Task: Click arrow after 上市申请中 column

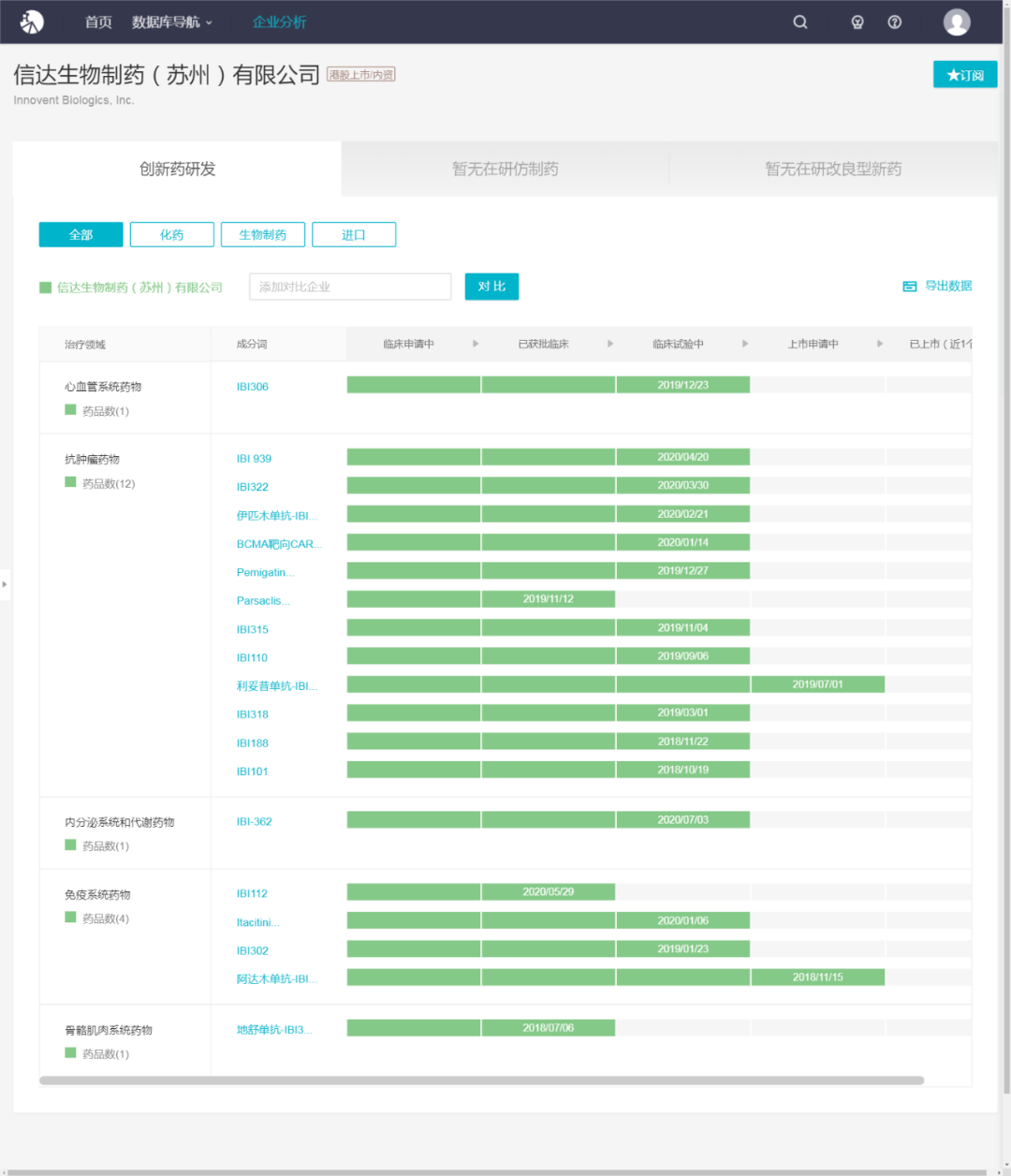Action: 880,344
